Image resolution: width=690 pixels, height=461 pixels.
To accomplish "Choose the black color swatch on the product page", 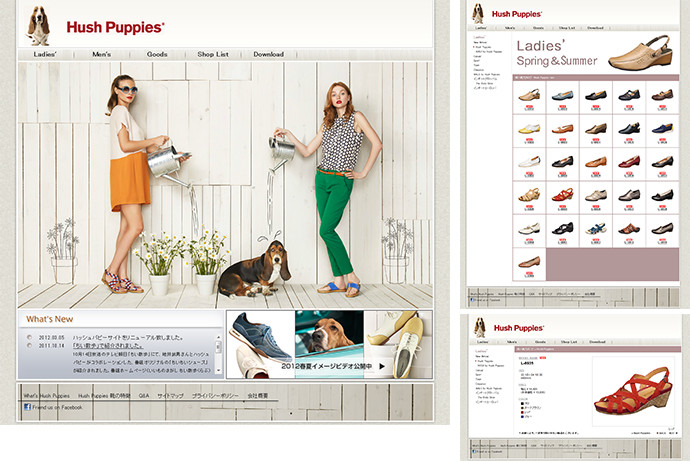I will (522, 403).
